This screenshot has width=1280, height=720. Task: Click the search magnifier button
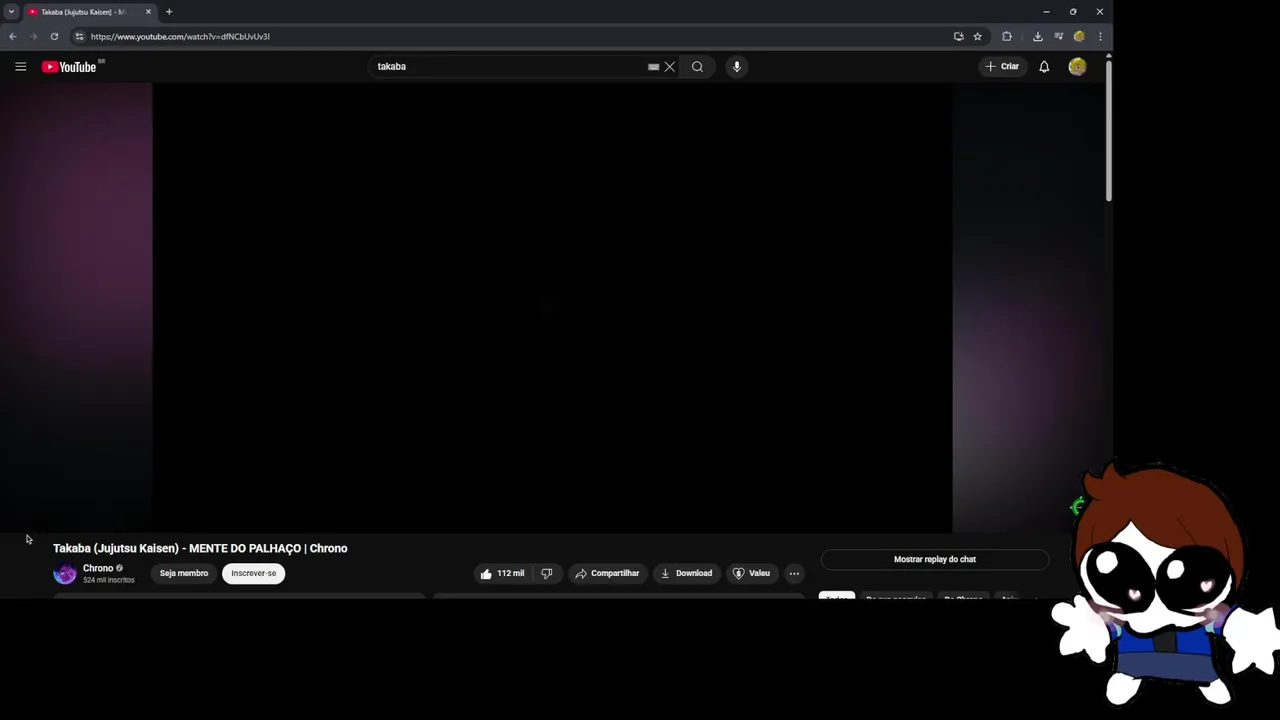coord(697,67)
